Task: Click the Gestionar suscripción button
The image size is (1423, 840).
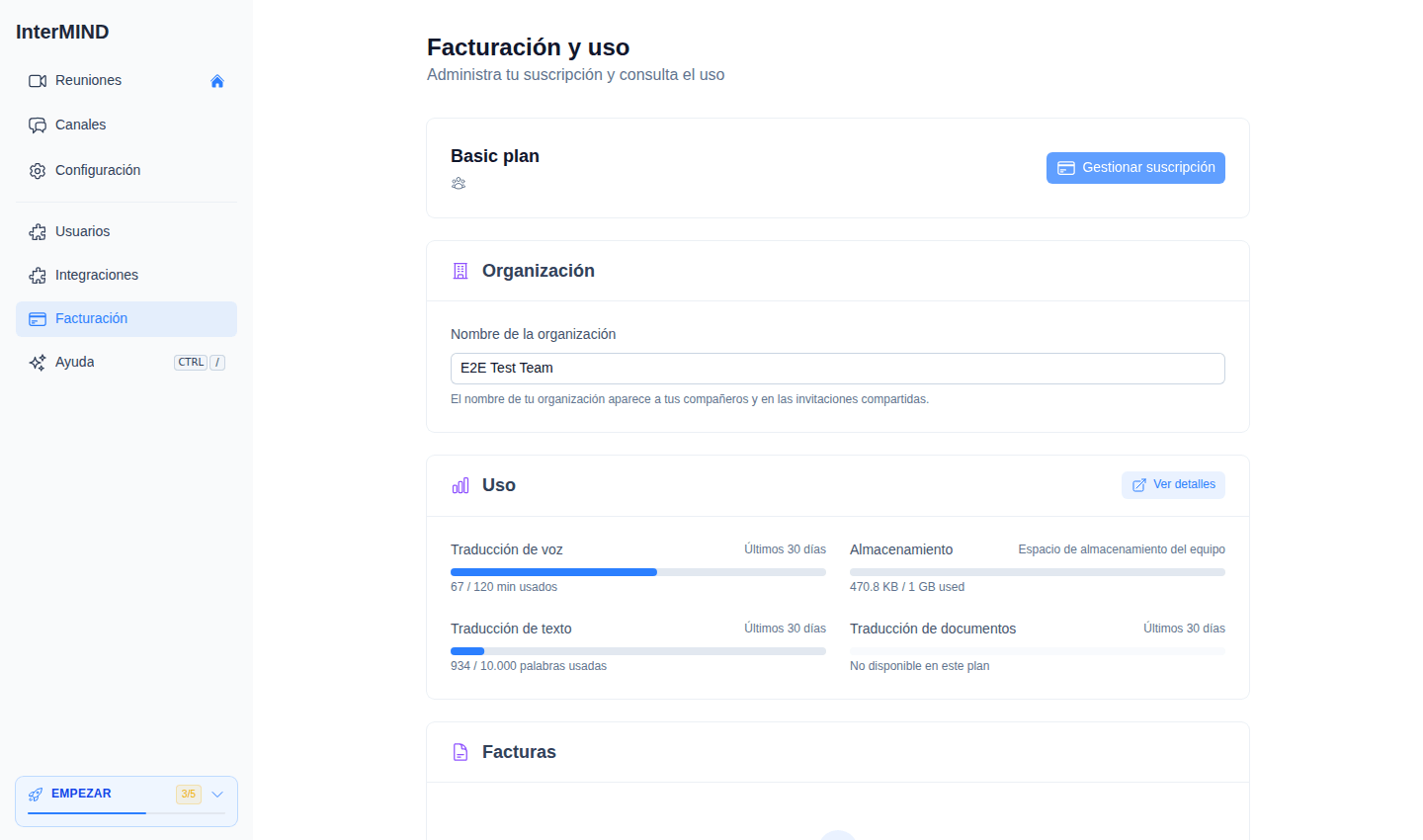Action: point(1135,168)
